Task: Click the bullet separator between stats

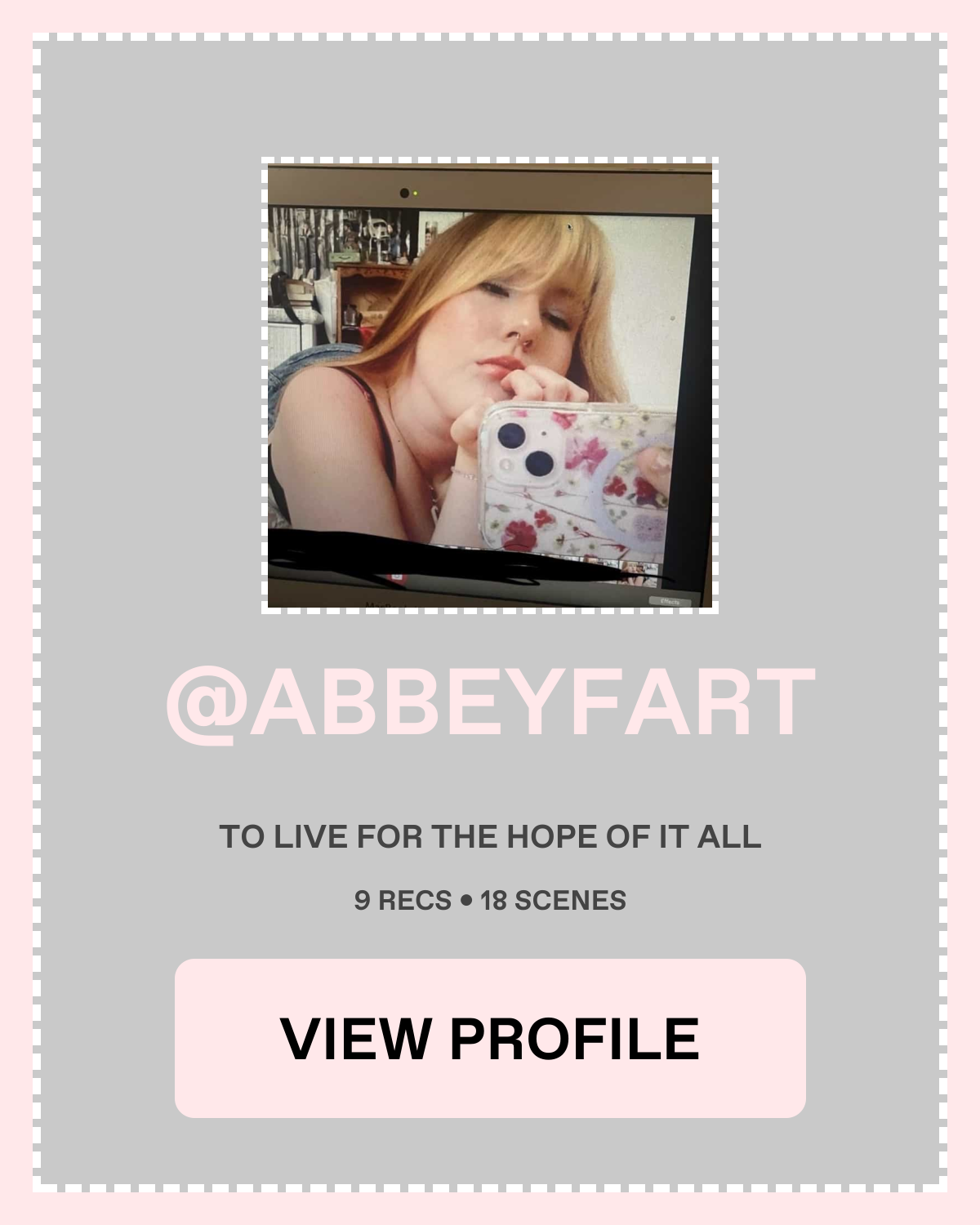Action: [x=466, y=901]
